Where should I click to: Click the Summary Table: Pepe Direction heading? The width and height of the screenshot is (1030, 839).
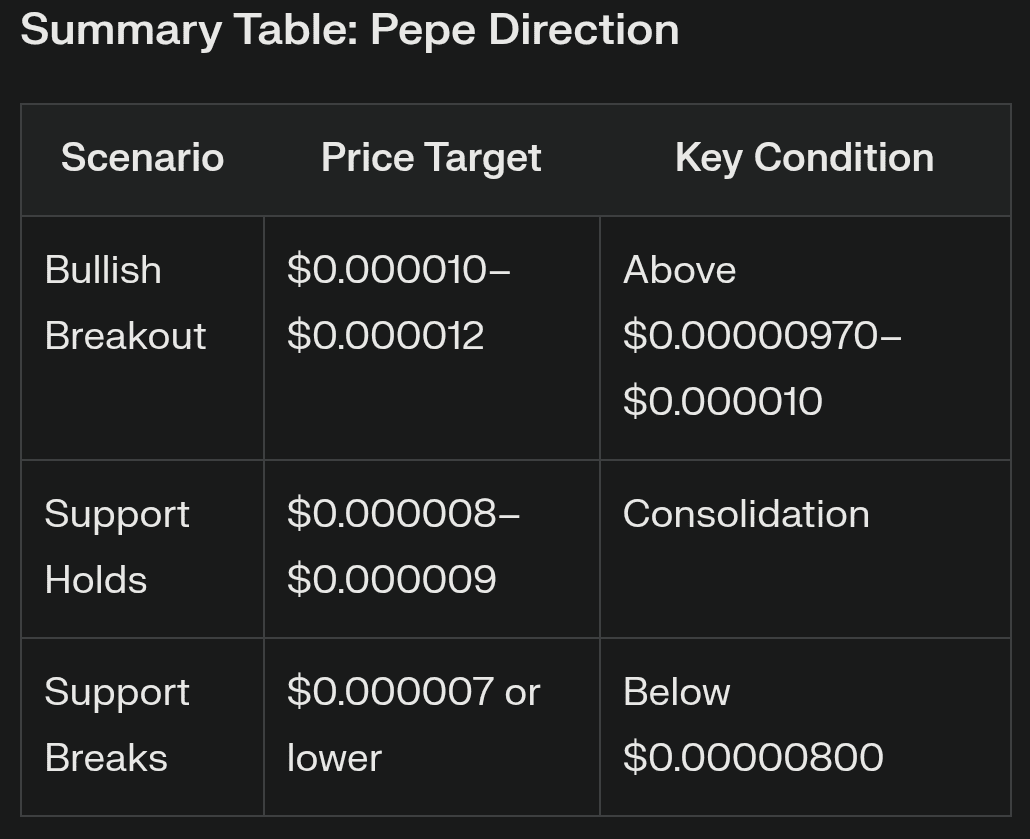coord(349,30)
